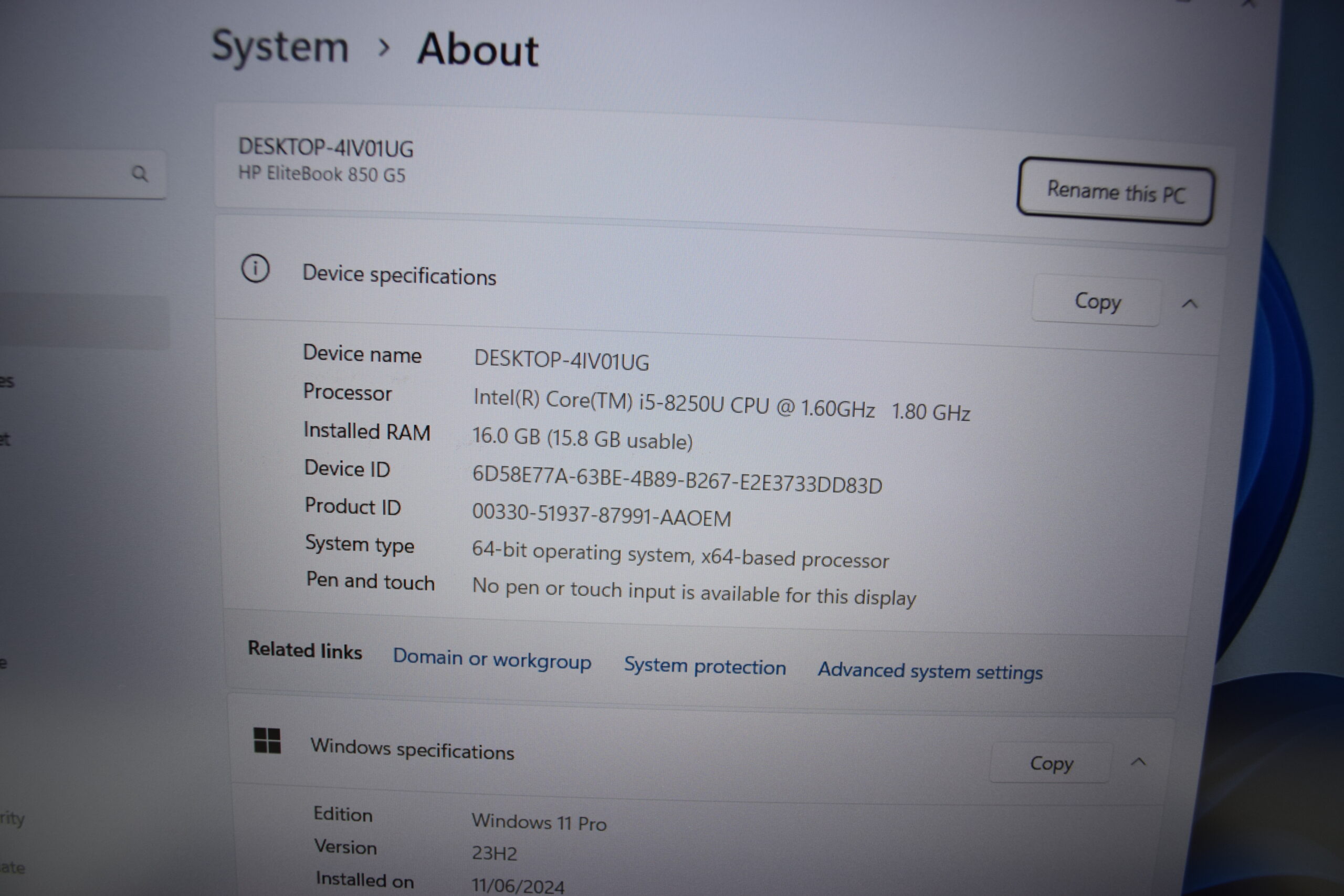Click the PC name DESKTOP-4IV01UG in top card
The width and height of the screenshot is (1344, 896).
click(325, 147)
